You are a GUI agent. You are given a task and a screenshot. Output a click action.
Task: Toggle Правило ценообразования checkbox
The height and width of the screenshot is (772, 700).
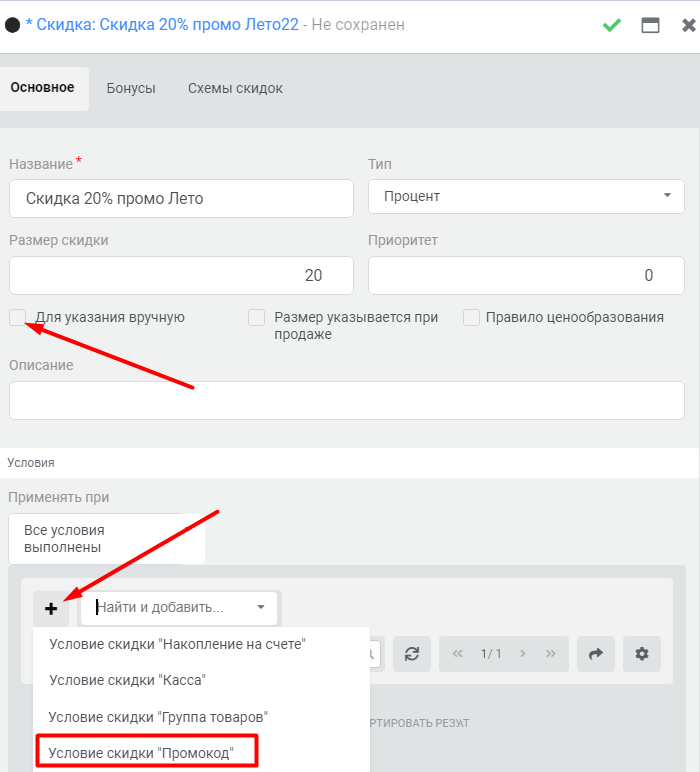(x=471, y=318)
